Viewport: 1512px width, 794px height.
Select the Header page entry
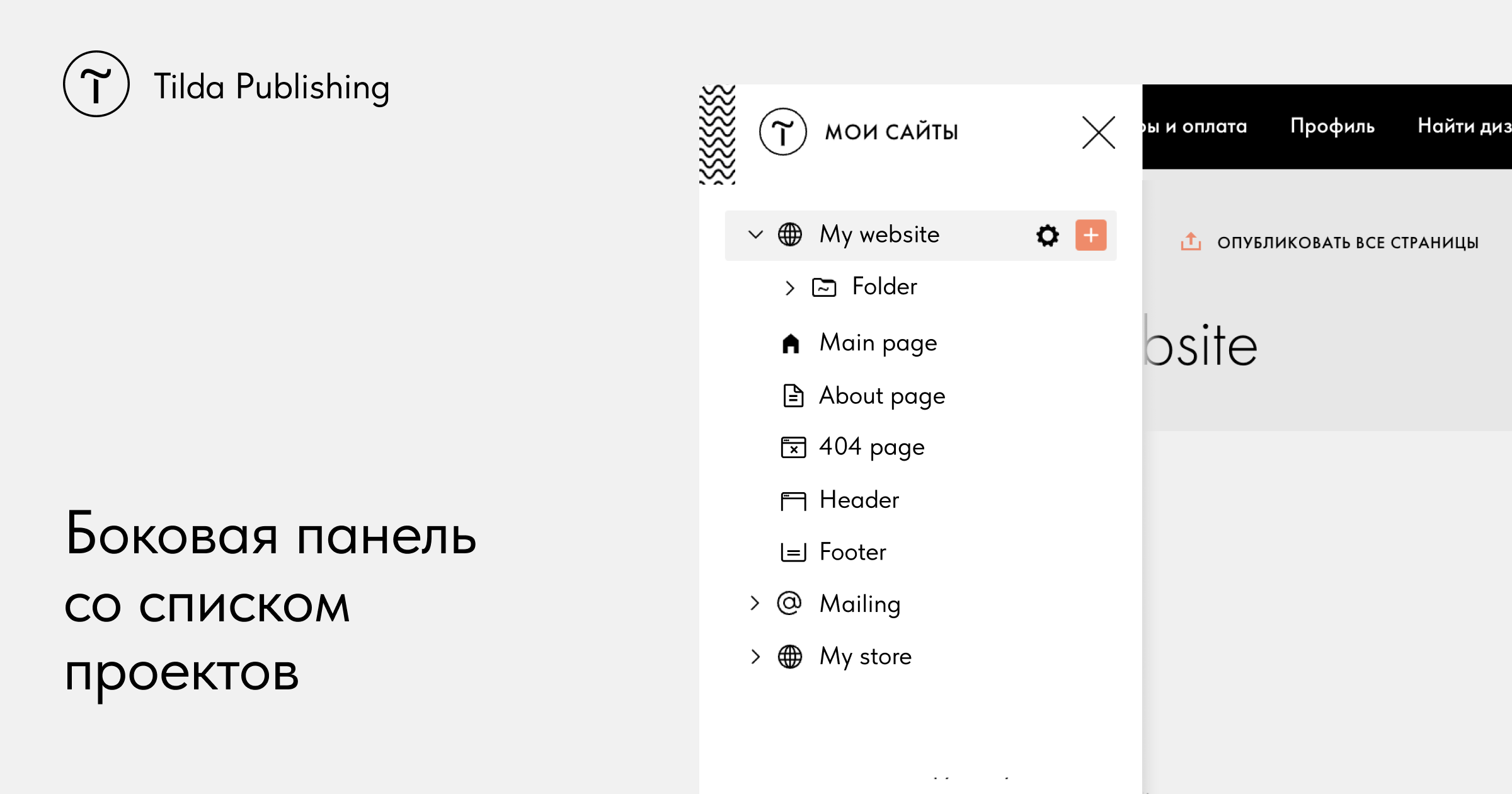[x=859, y=500]
